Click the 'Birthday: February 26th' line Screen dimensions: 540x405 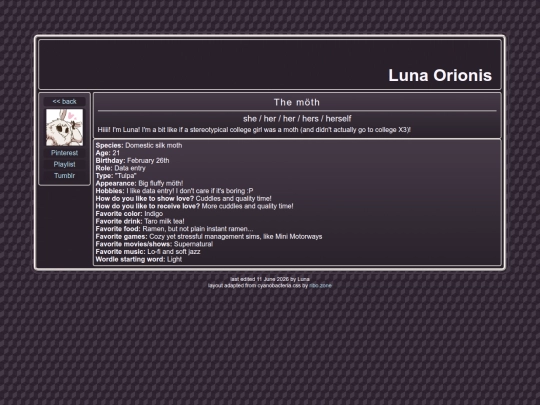pos(132,160)
